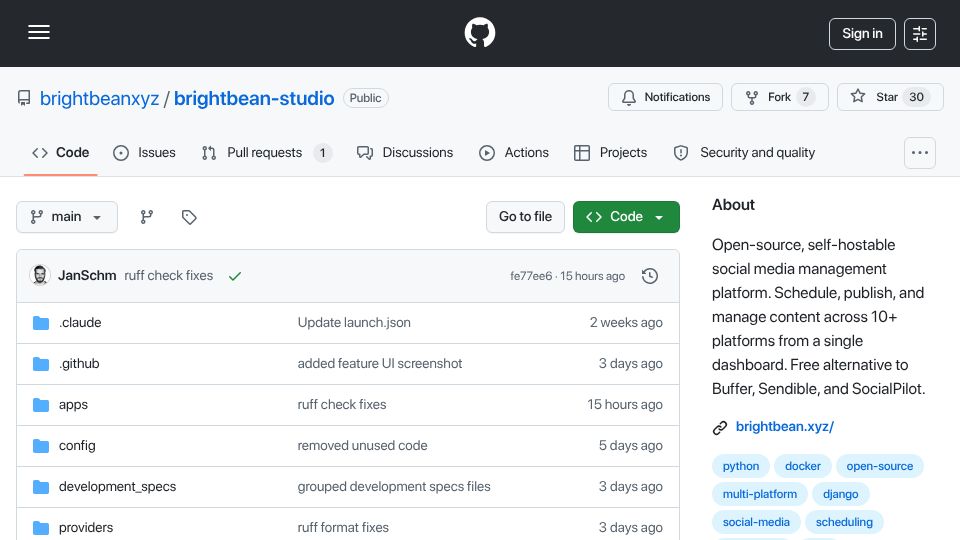Open the providers folder

tap(86, 528)
